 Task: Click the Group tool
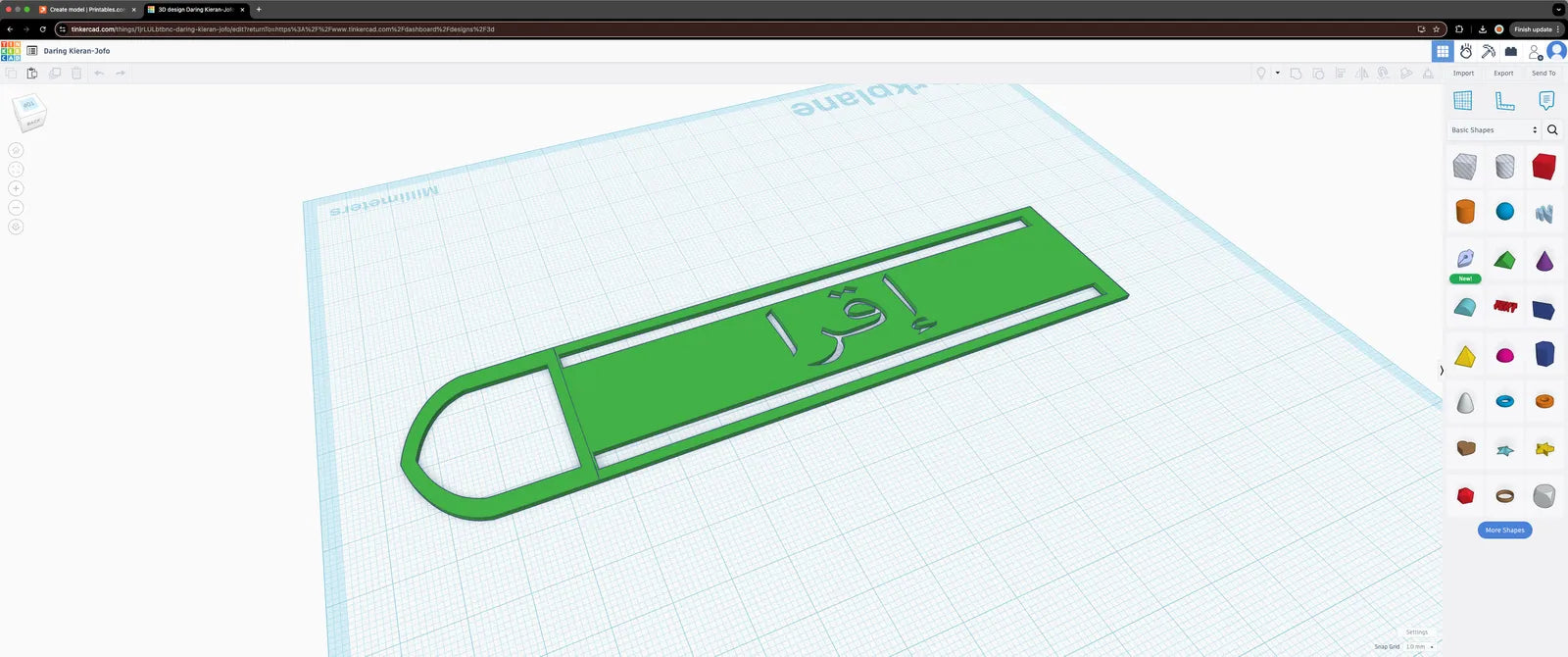(x=1296, y=74)
